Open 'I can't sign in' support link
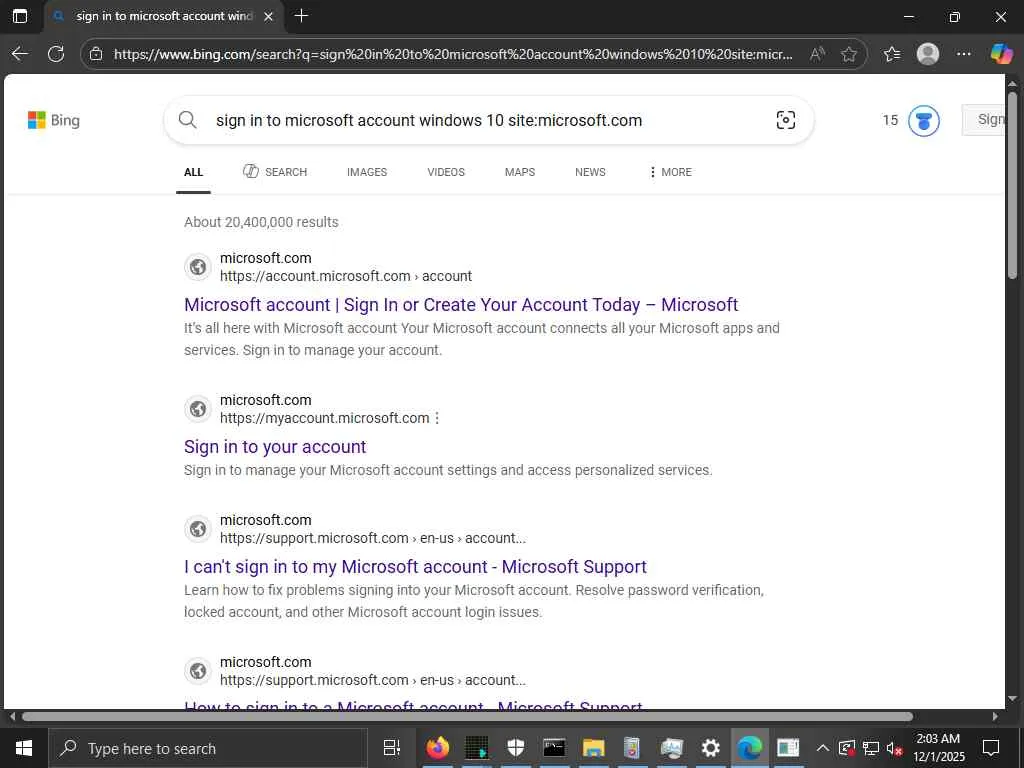 click(415, 567)
